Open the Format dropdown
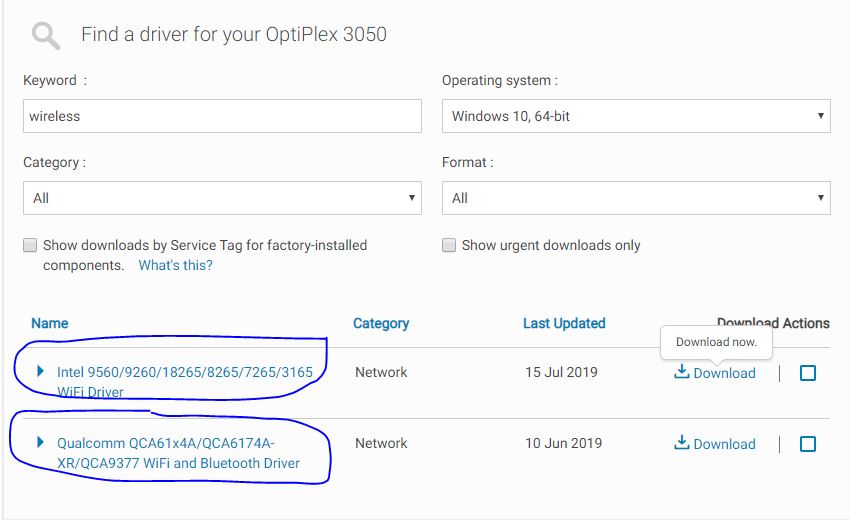Viewport: 850px width, 520px height. 636,198
